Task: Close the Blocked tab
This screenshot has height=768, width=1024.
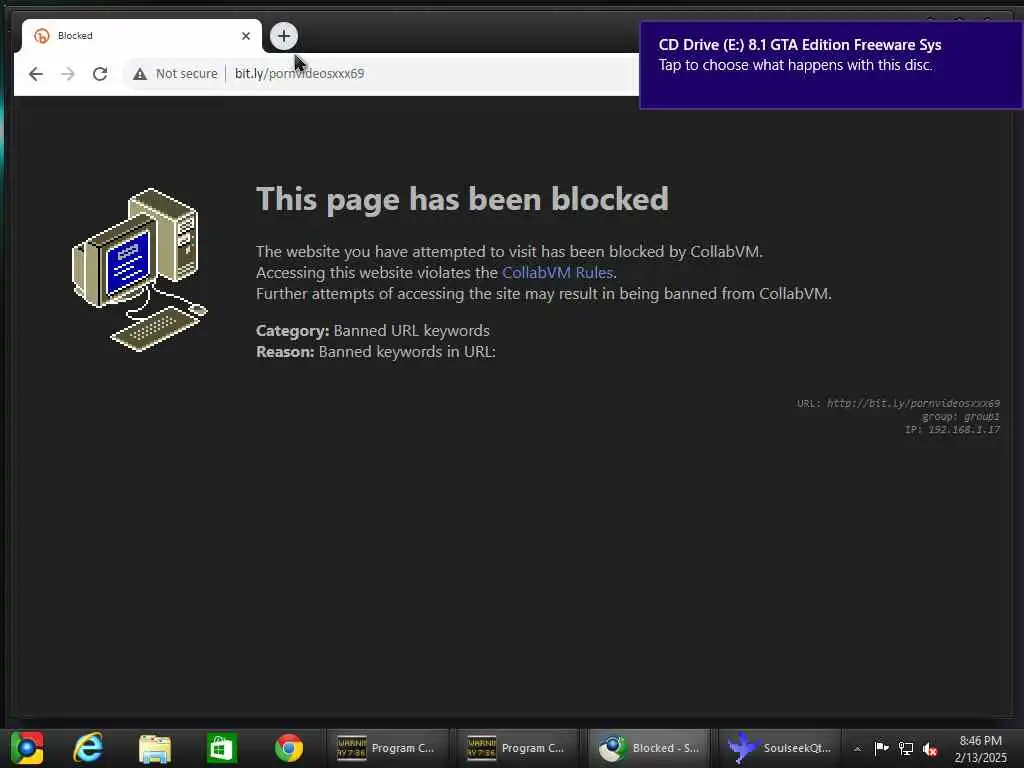Action: 246,36
